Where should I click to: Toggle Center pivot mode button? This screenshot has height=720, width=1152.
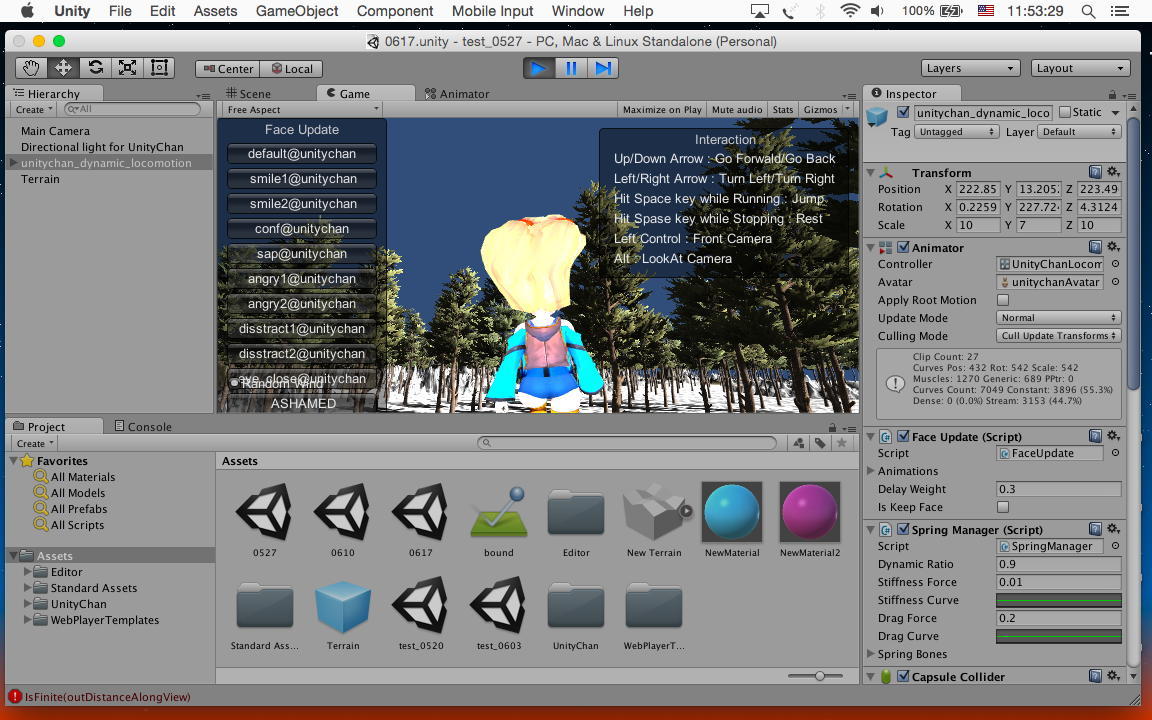228,68
